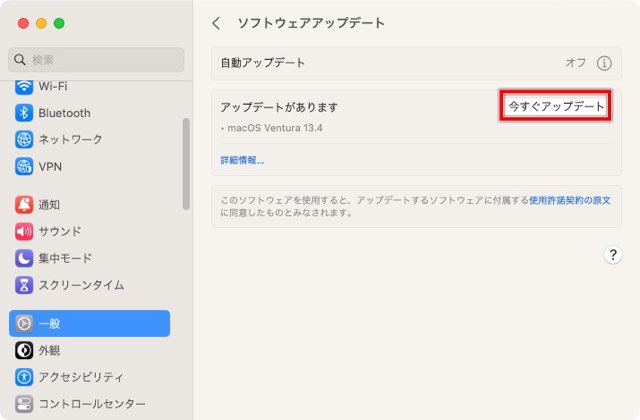This screenshot has height=420, width=640.
Task: Click the sidebar scrollbar thumb
Action: 186,164
